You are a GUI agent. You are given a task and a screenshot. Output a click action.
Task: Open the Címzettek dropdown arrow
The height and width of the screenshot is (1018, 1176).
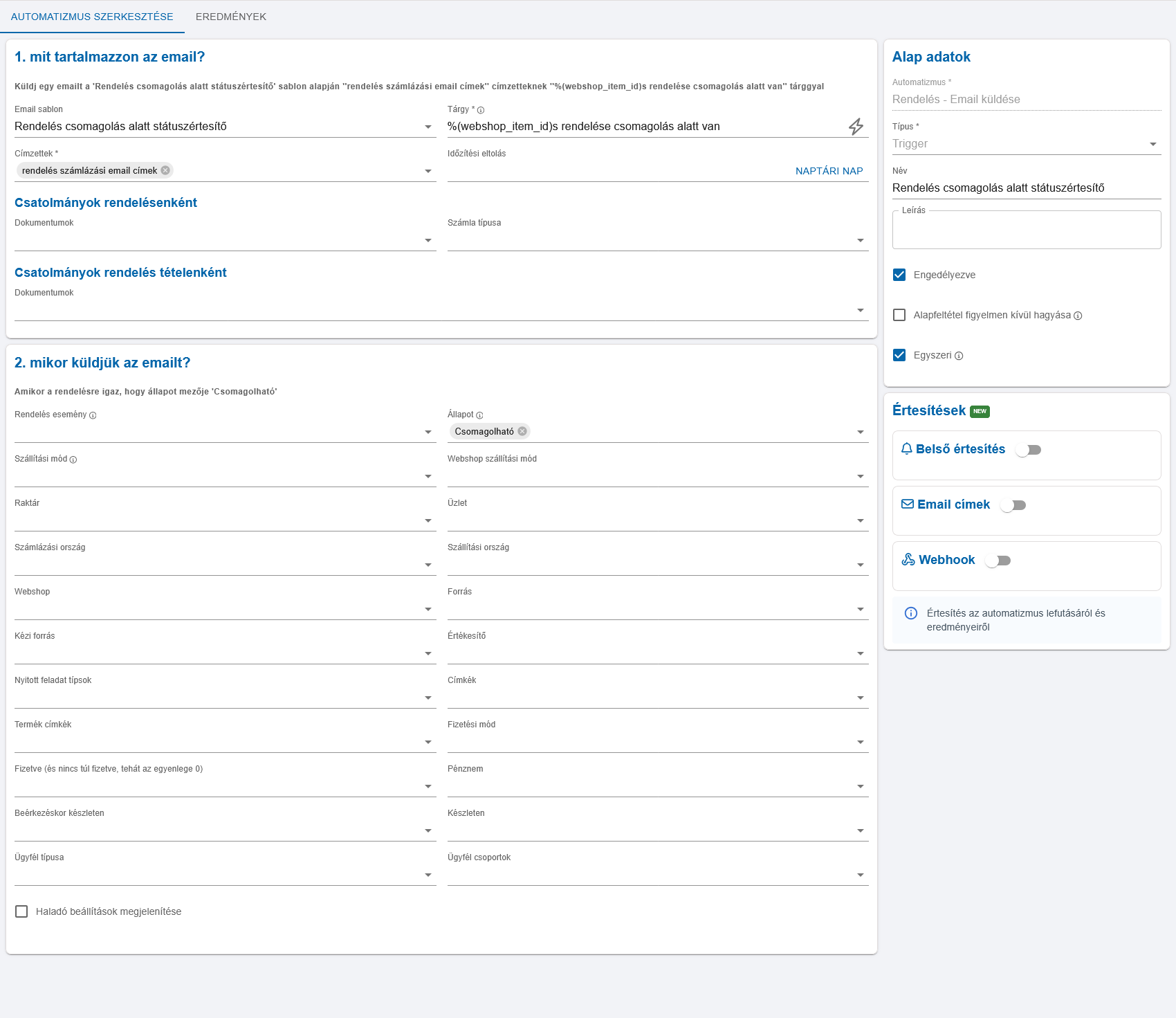[x=428, y=172]
